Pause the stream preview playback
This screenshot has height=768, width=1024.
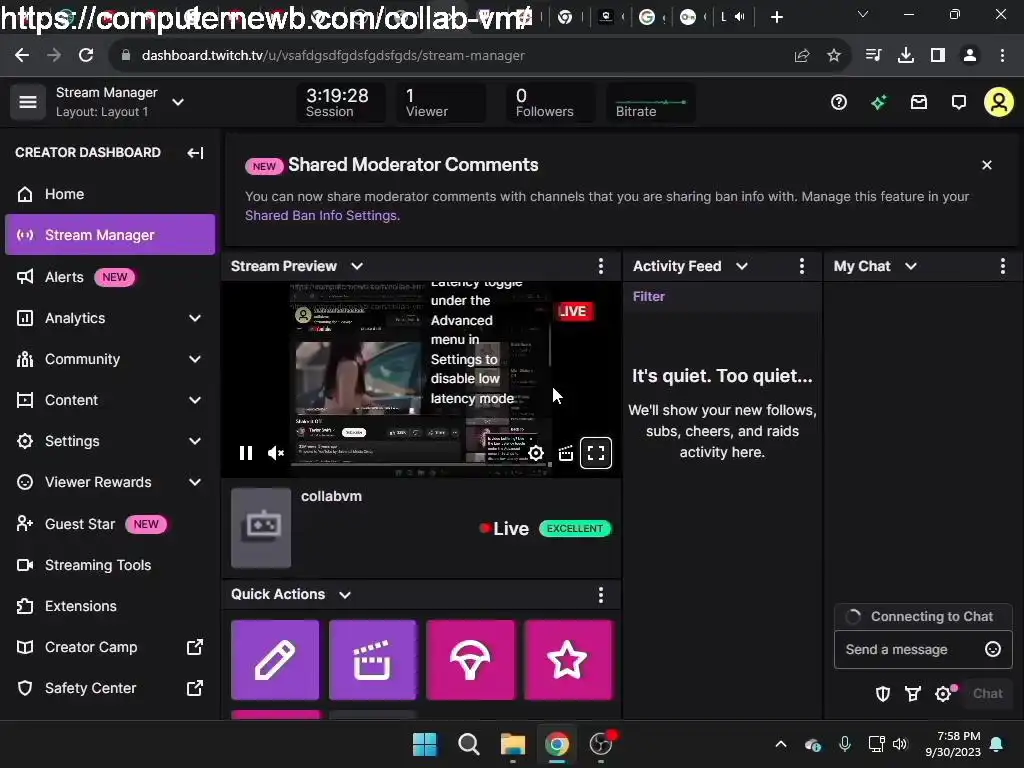tap(246, 453)
